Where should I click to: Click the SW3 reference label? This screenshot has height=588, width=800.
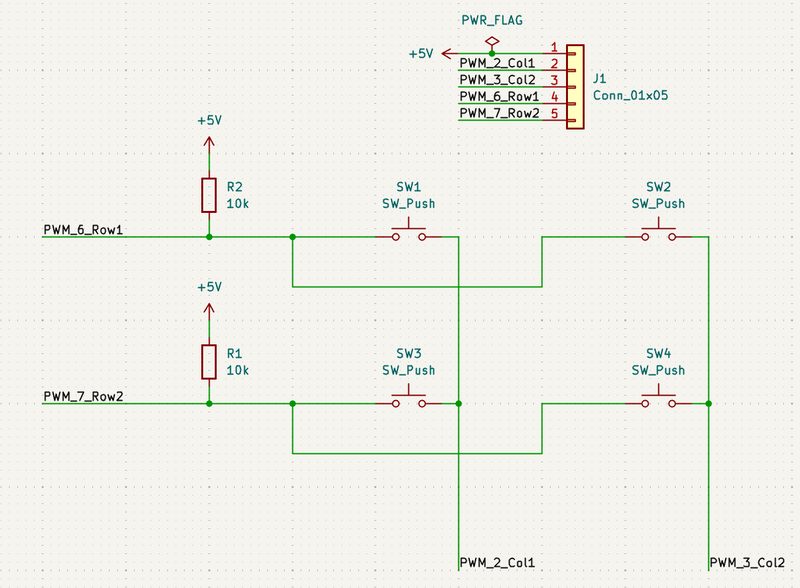pos(409,354)
